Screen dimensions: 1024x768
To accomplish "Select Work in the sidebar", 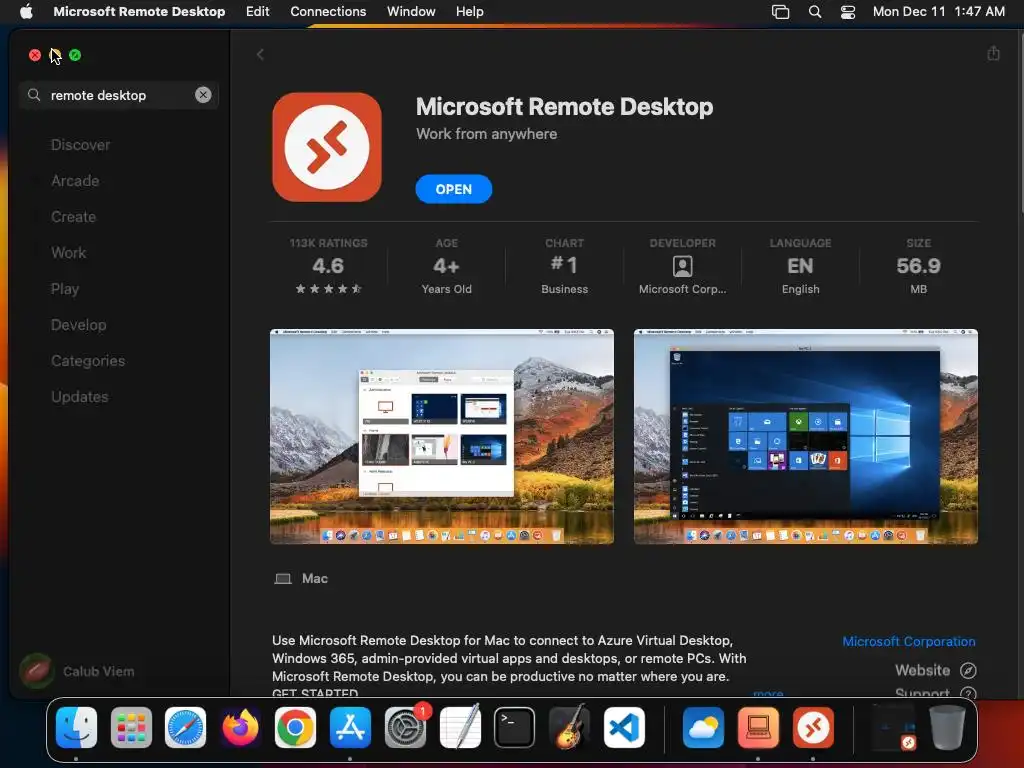I will tap(69, 252).
